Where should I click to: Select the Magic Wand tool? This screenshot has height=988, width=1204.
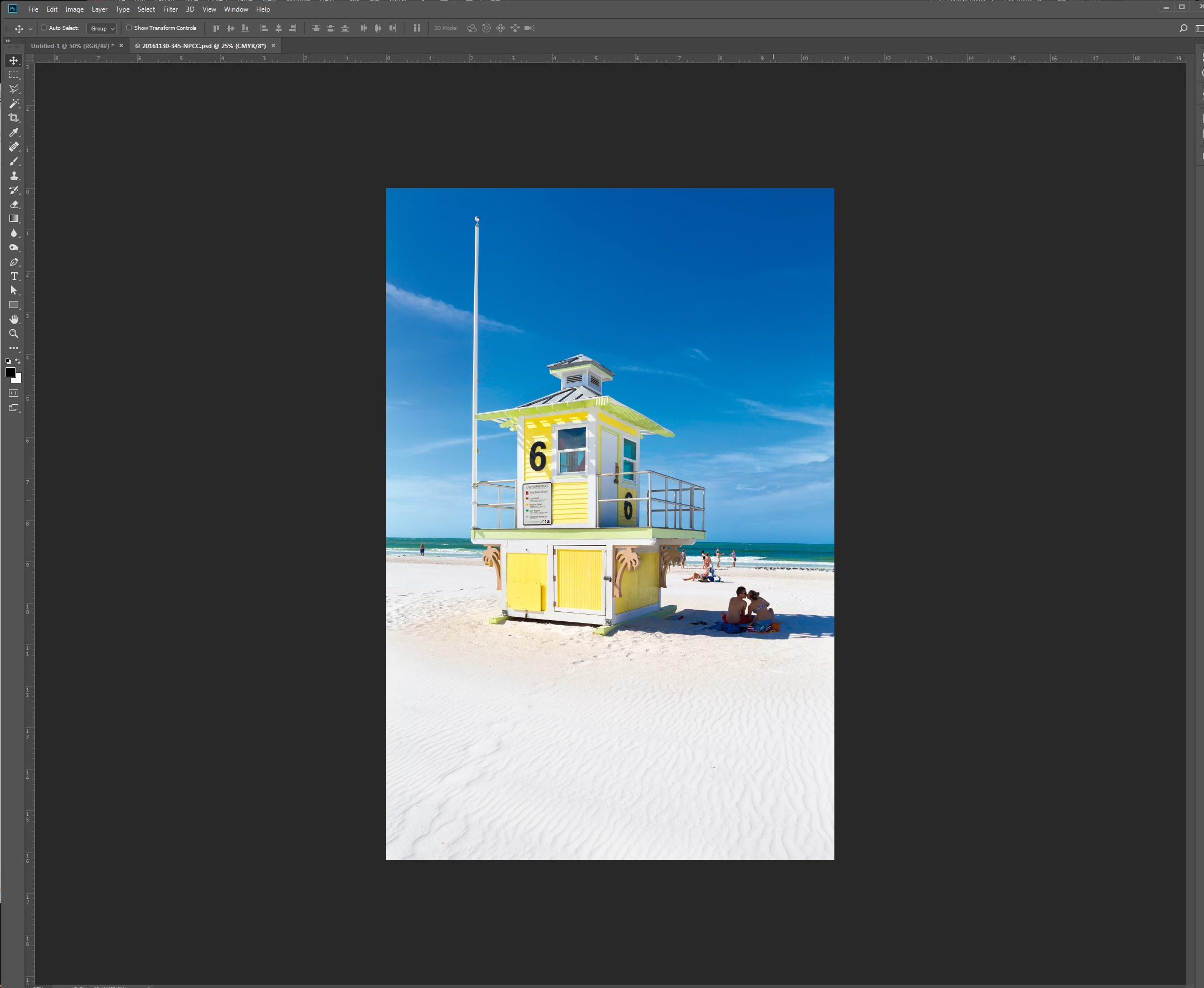click(x=14, y=103)
